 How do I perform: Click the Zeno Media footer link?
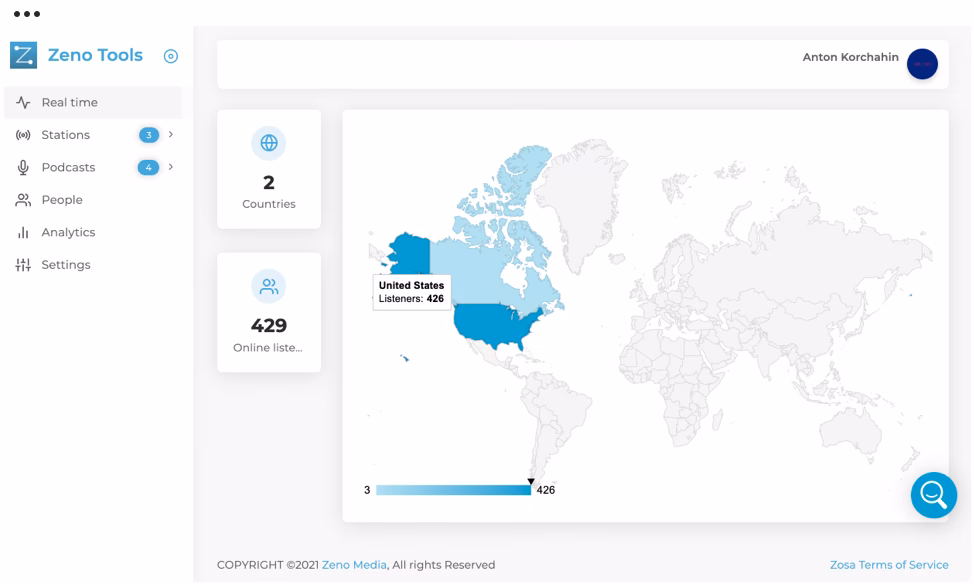point(354,565)
